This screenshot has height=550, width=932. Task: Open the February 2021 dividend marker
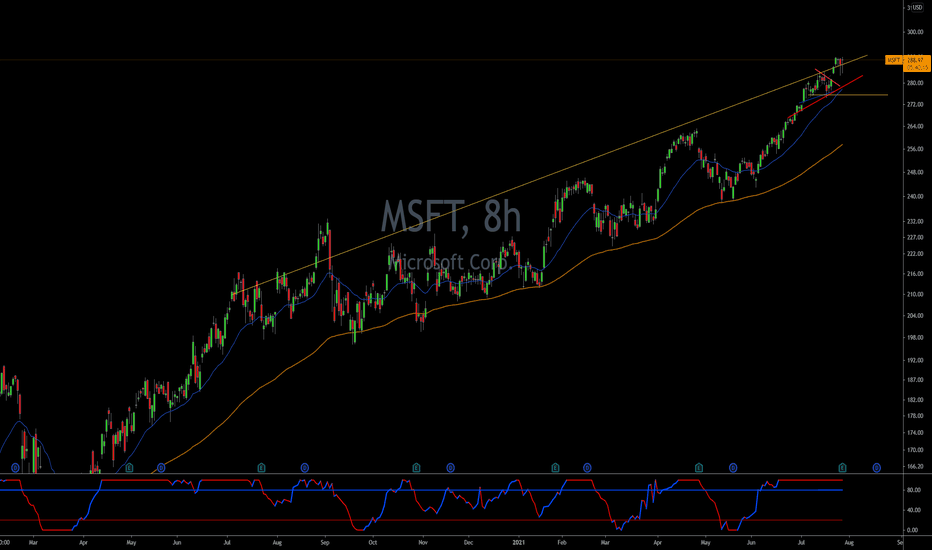point(587,468)
